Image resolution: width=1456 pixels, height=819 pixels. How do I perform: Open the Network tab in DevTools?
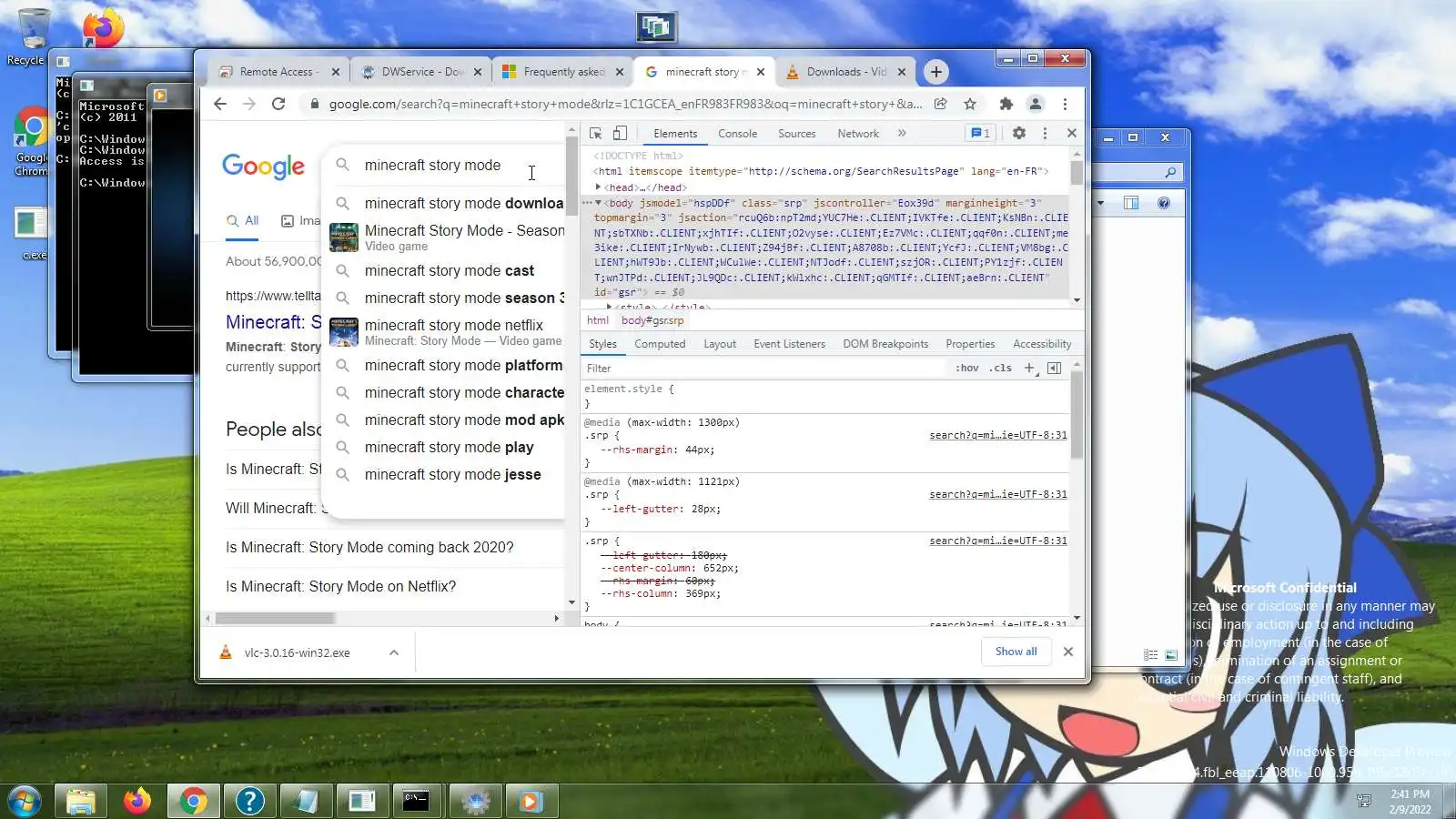[858, 134]
